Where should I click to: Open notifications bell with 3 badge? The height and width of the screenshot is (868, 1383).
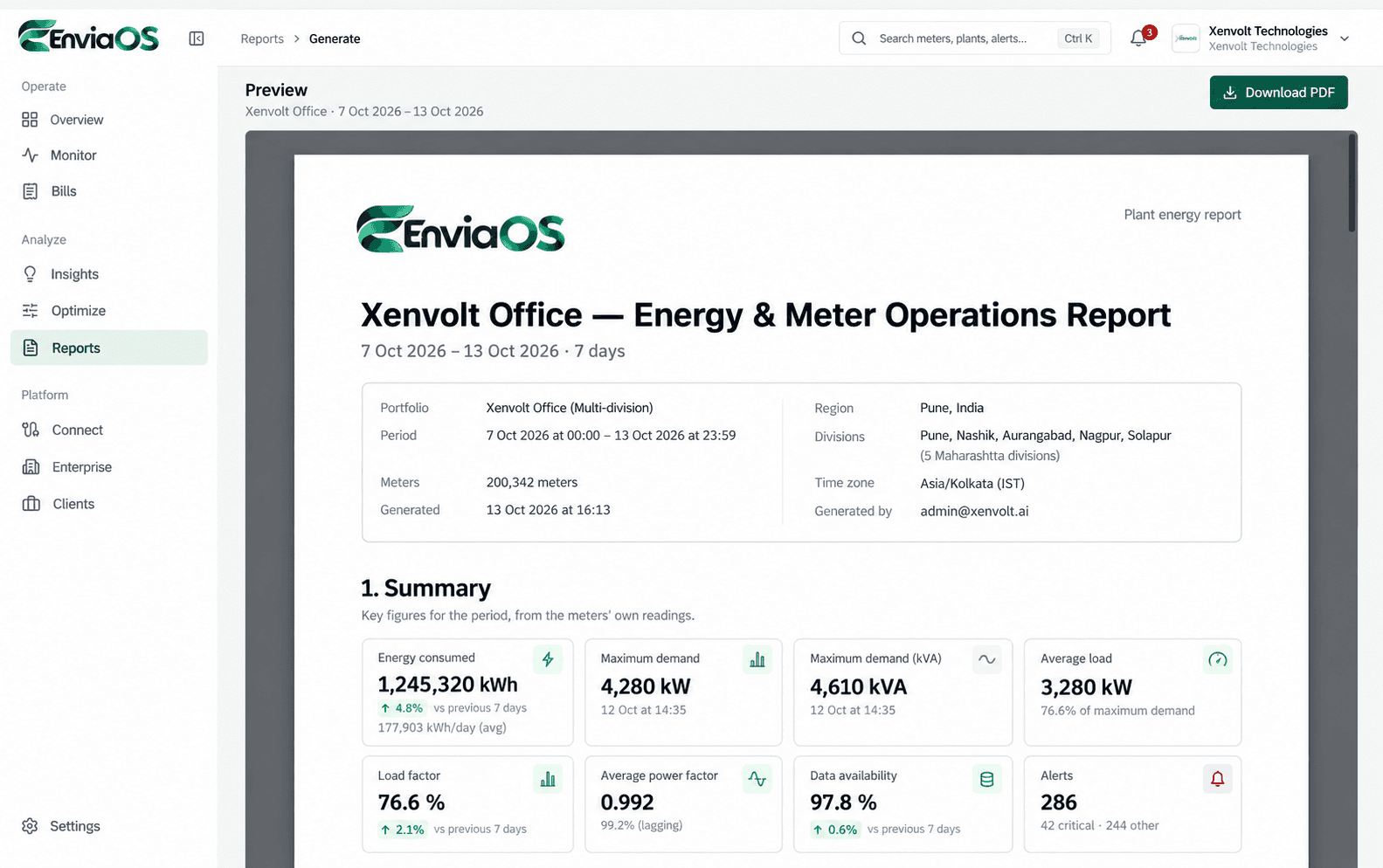(x=1138, y=38)
